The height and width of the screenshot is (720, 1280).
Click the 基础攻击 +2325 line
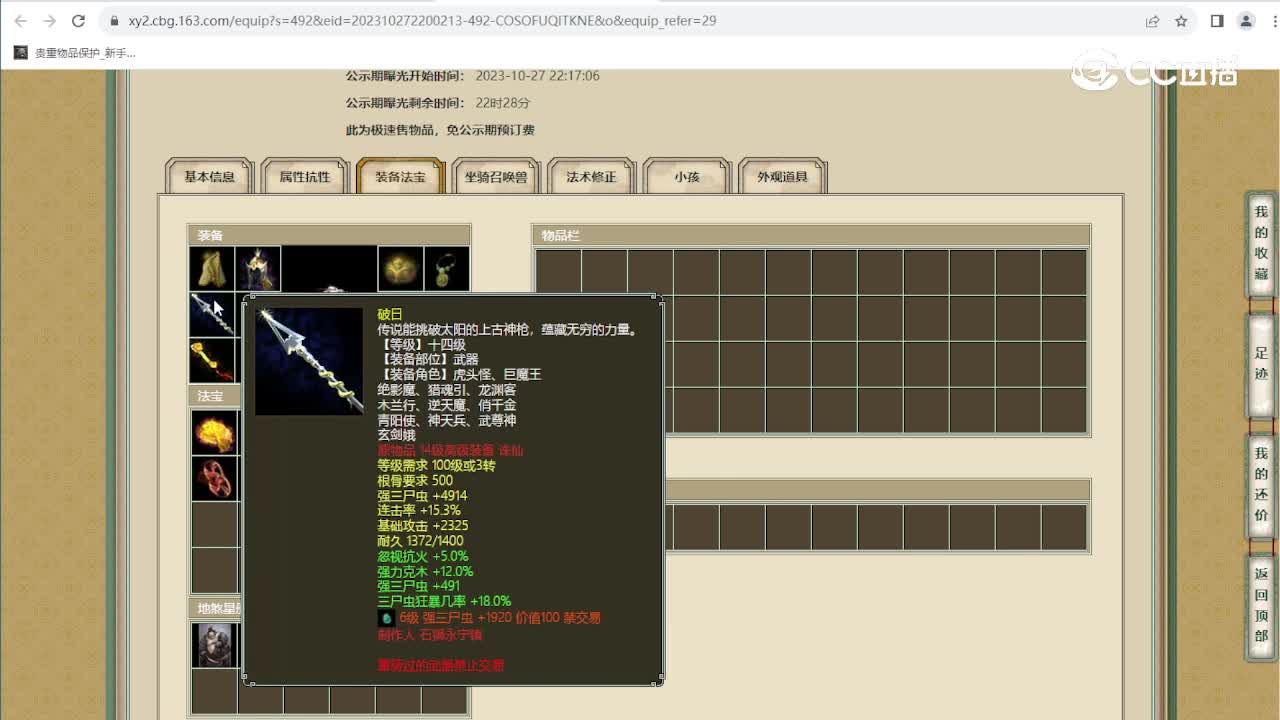pos(423,526)
